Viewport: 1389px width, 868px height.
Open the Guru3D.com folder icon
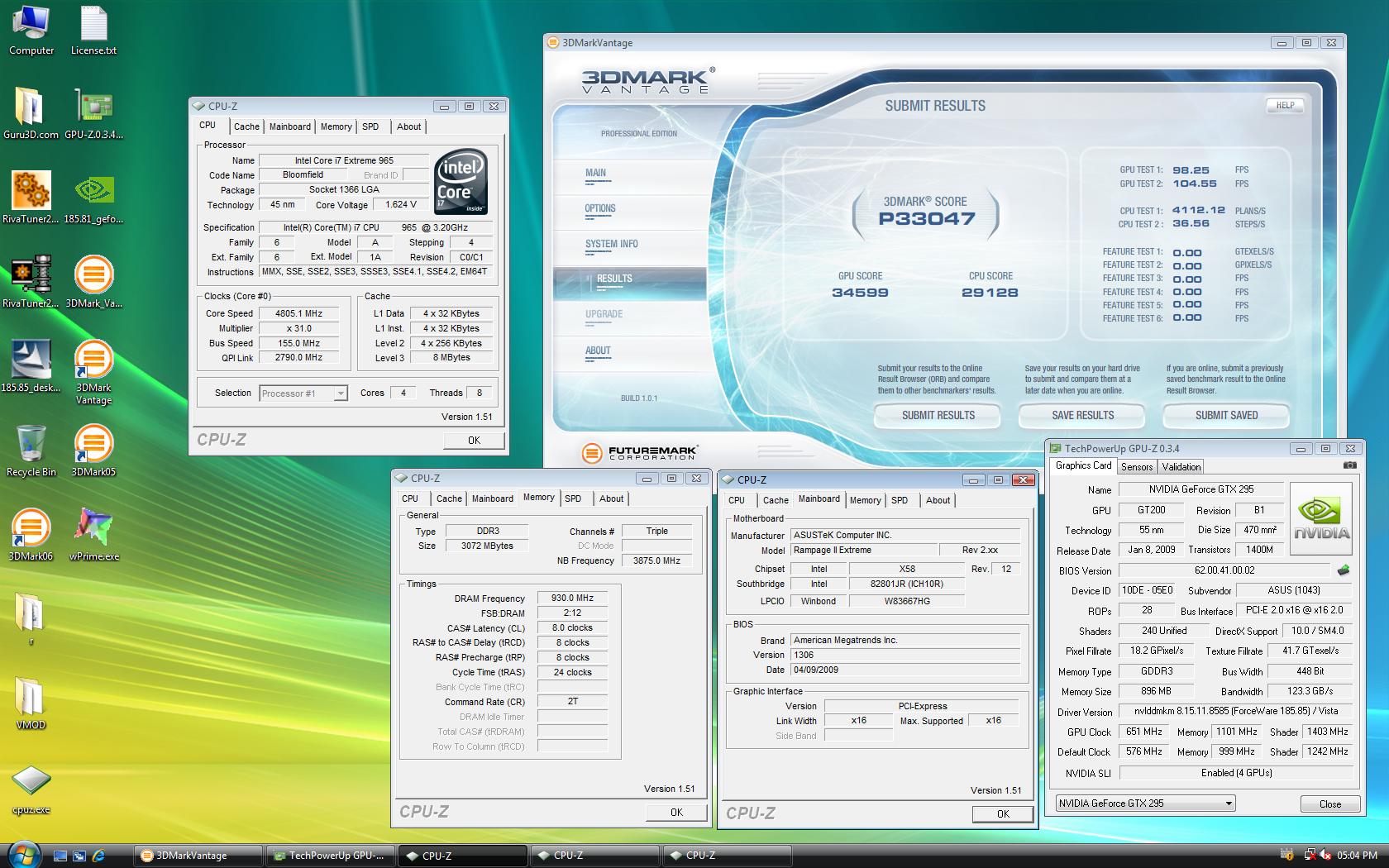click(31, 113)
